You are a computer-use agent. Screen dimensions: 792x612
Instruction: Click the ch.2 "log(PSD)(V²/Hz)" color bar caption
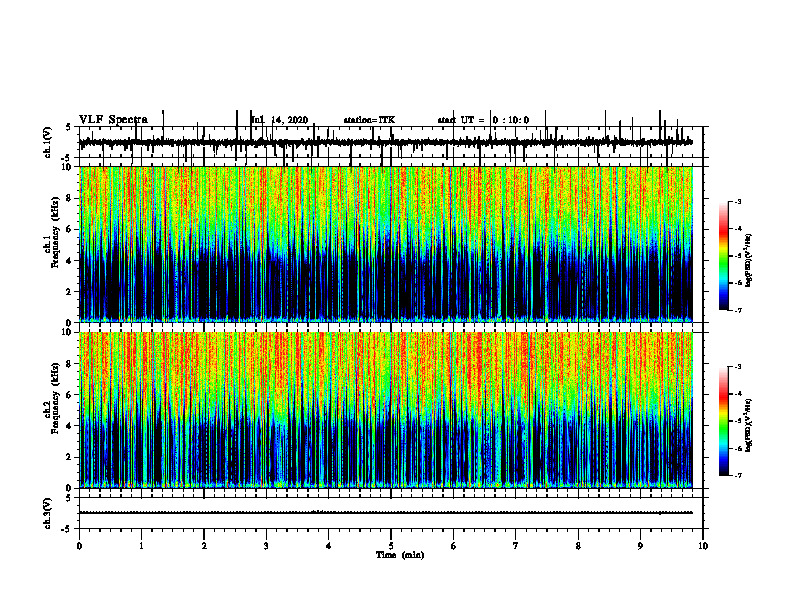coord(749,426)
